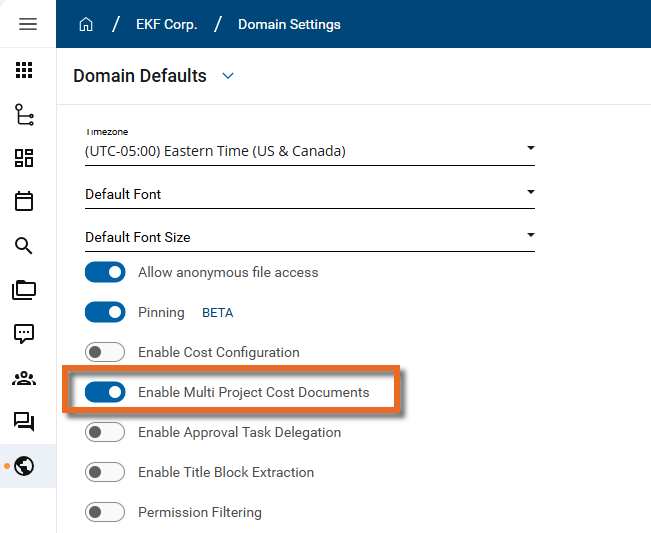Click the apps grid icon in sidebar

click(24, 71)
